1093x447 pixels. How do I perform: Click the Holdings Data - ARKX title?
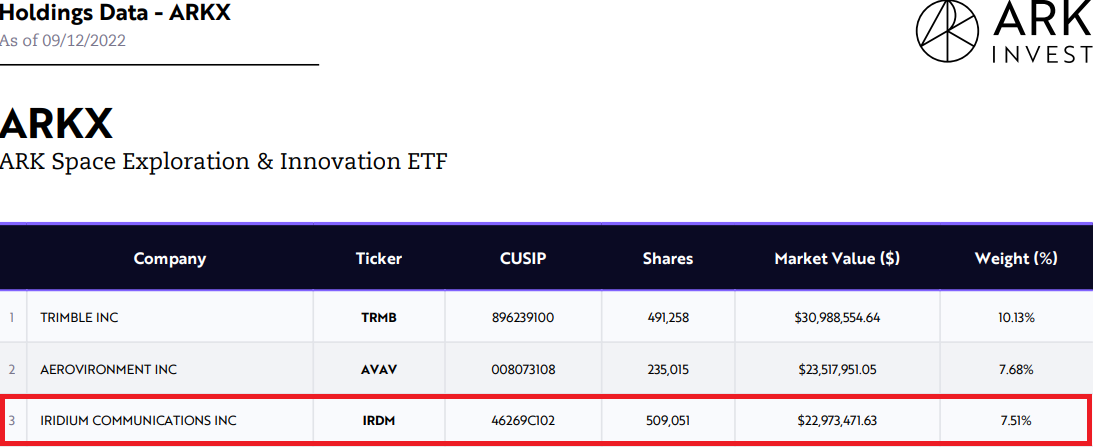(x=115, y=12)
